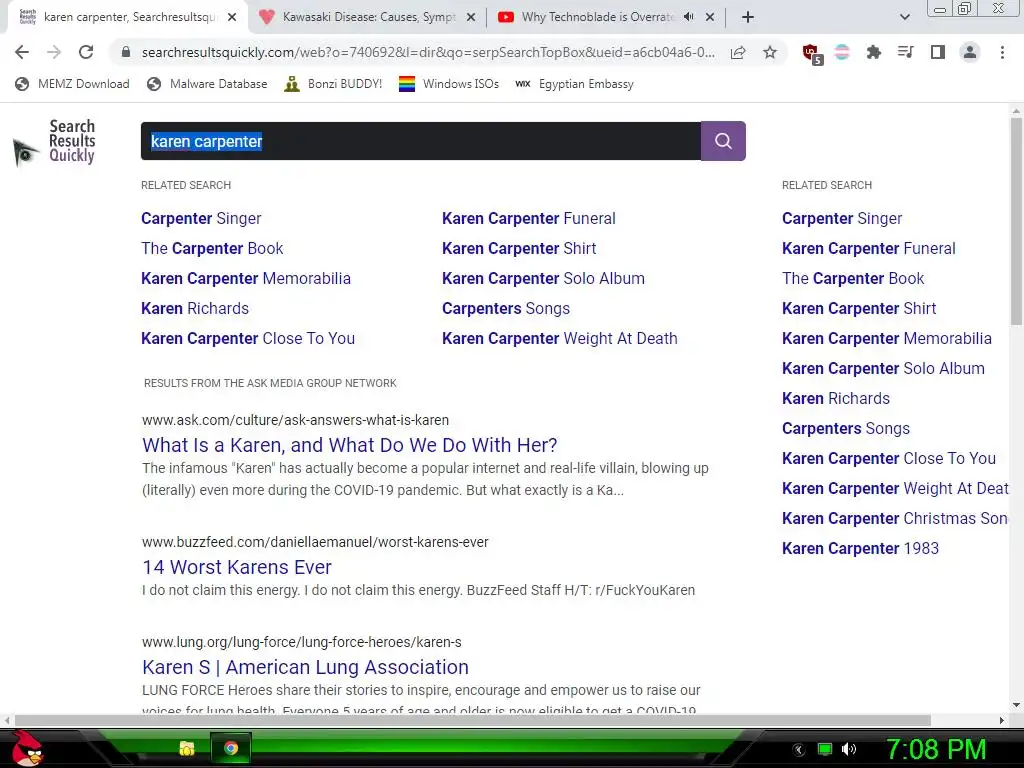This screenshot has height=768, width=1024.
Task: Open the volume speaker tray icon
Action: [849, 750]
